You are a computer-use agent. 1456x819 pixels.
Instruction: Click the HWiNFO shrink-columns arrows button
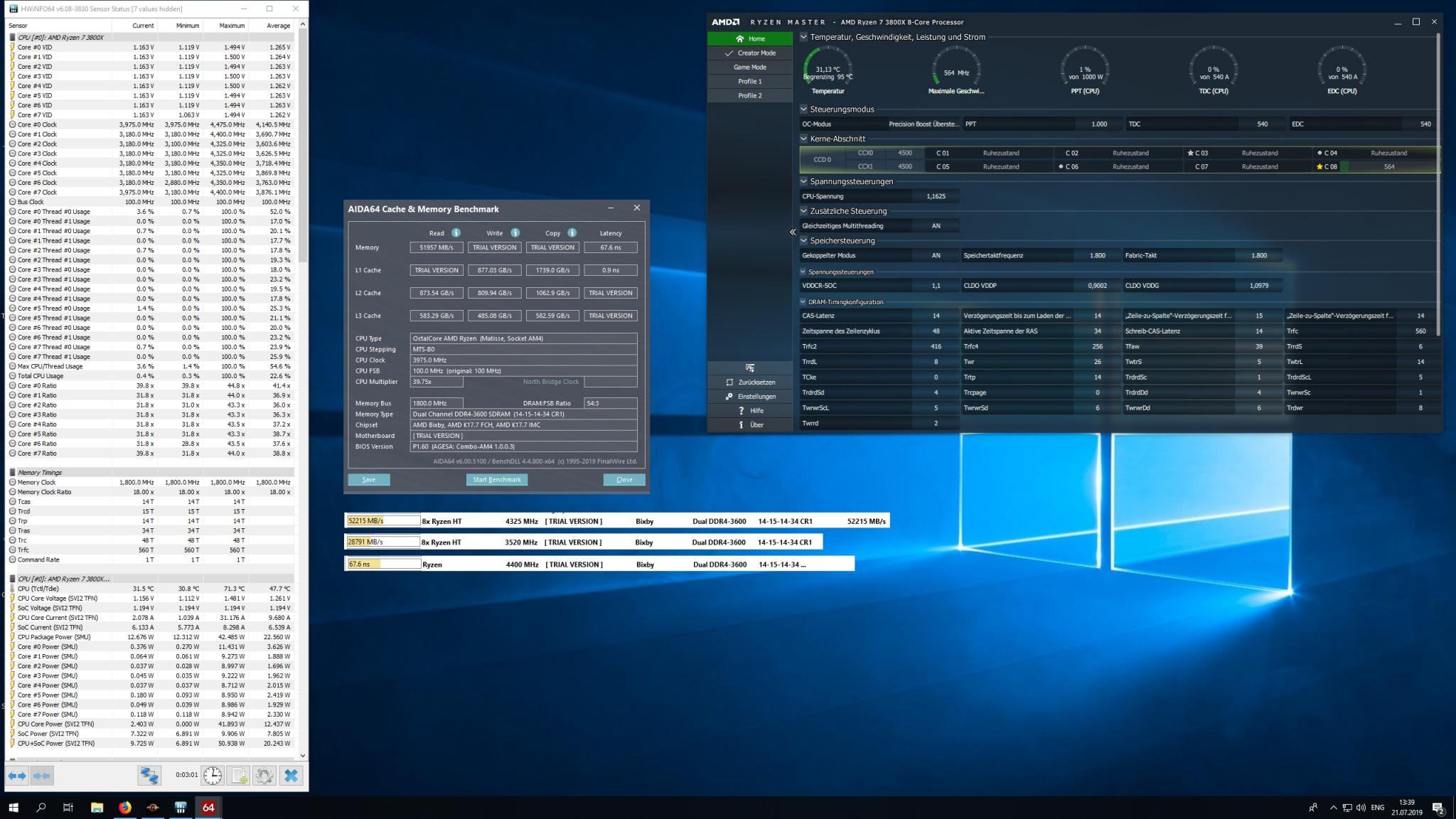(x=42, y=776)
